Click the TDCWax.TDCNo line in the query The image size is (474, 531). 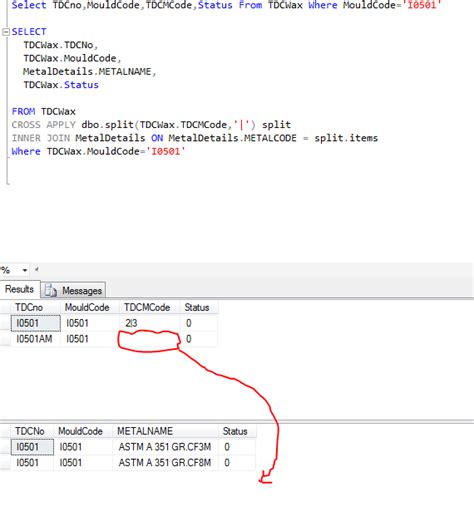pos(61,45)
